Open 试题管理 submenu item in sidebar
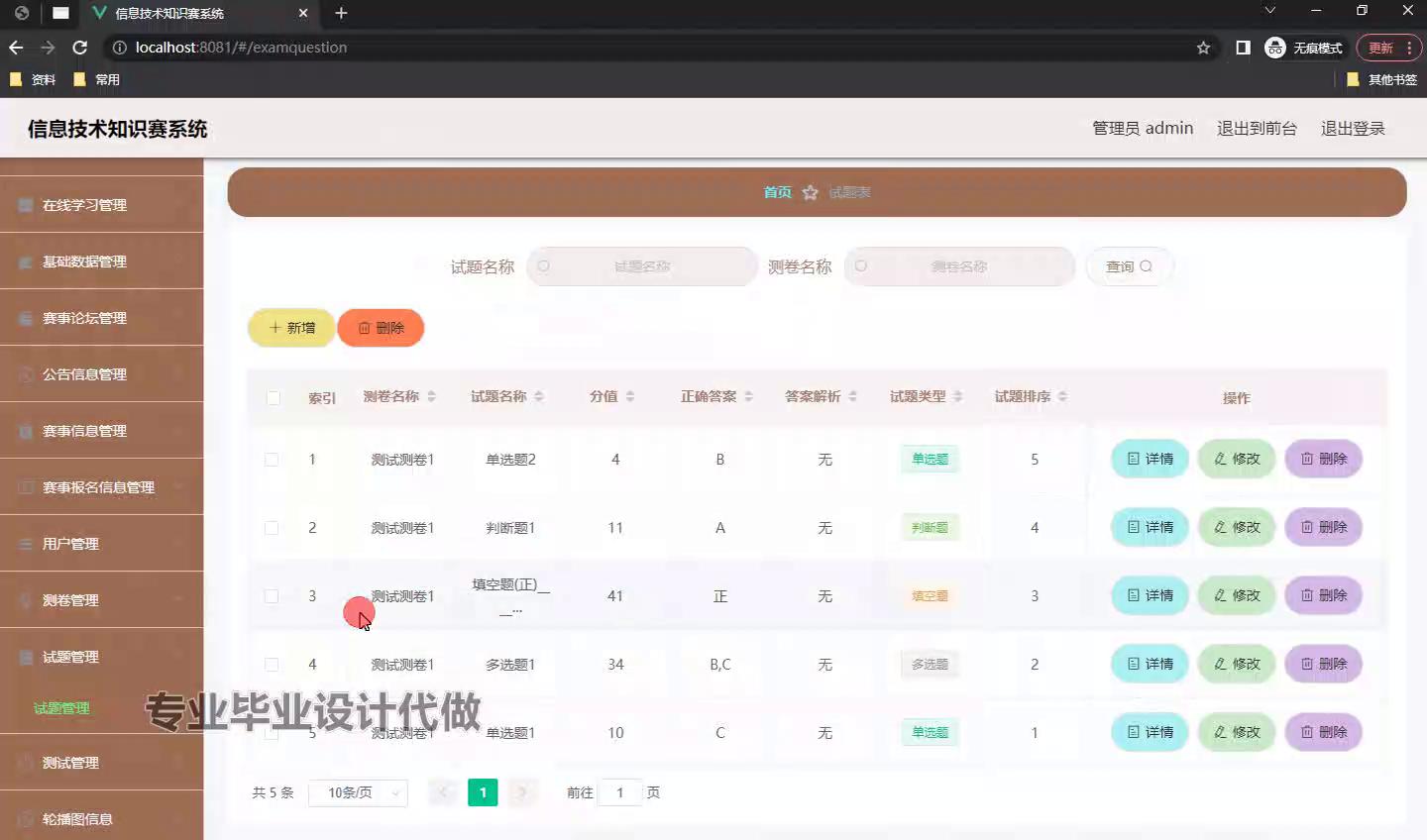This screenshot has width=1427, height=840. coord(61,708)
